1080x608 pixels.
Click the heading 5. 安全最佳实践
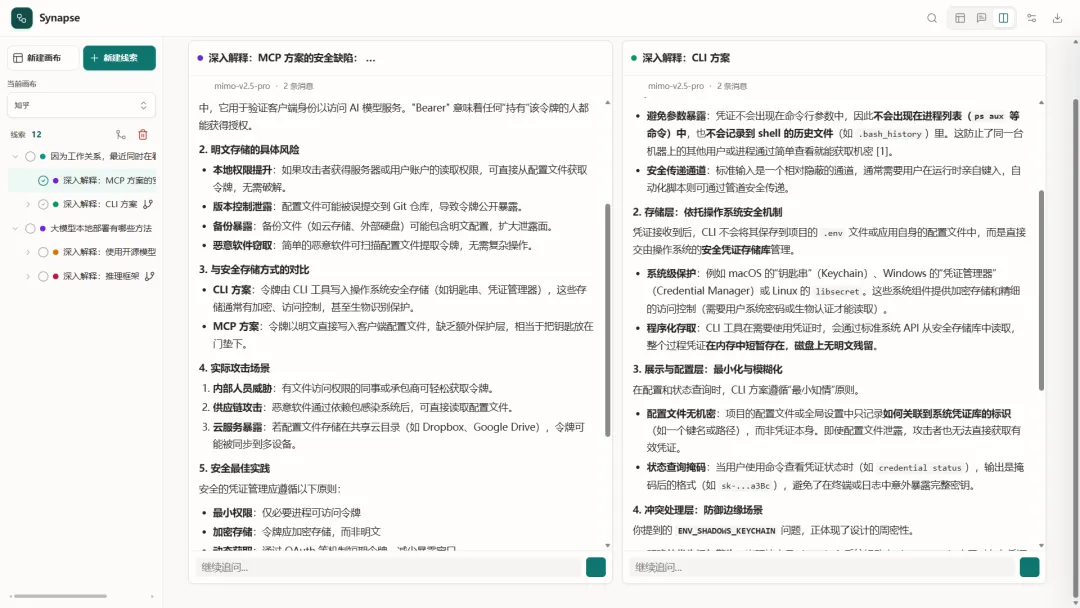pos(234,468)
